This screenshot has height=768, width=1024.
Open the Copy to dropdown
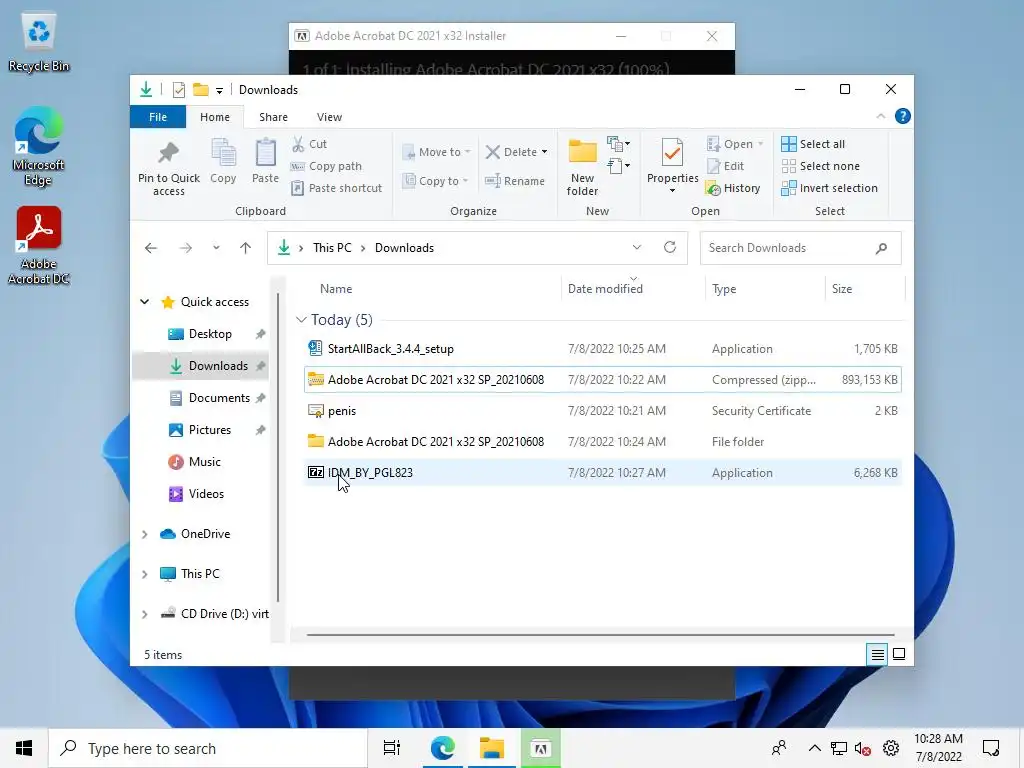pos(435,181)
